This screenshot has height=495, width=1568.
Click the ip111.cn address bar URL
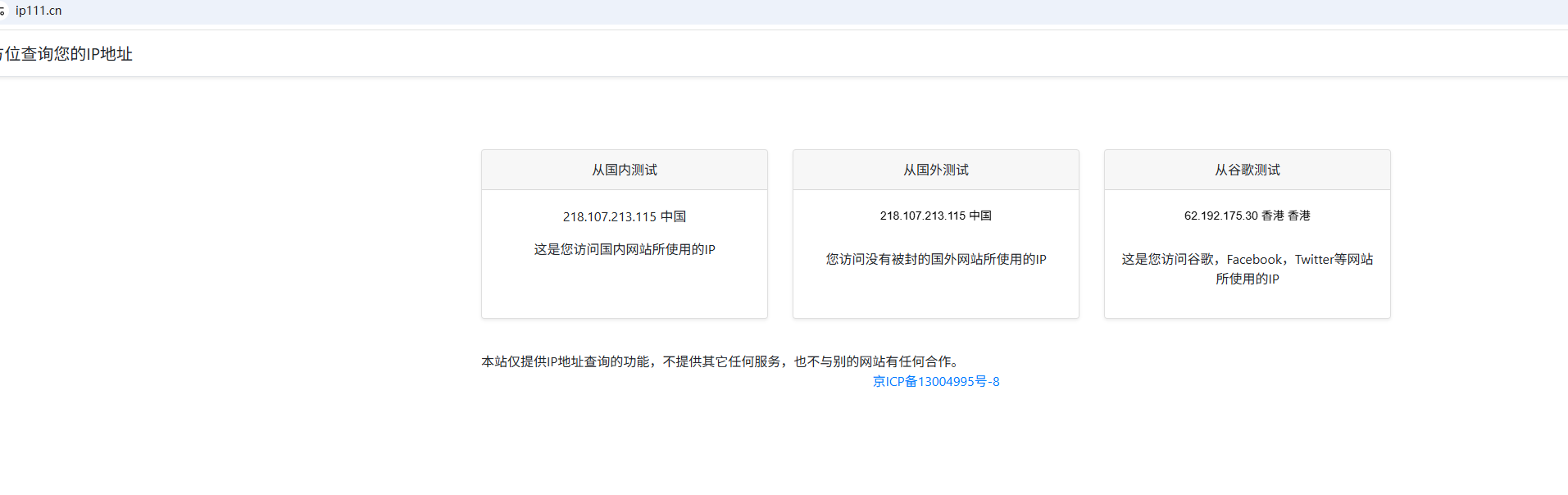39,11
